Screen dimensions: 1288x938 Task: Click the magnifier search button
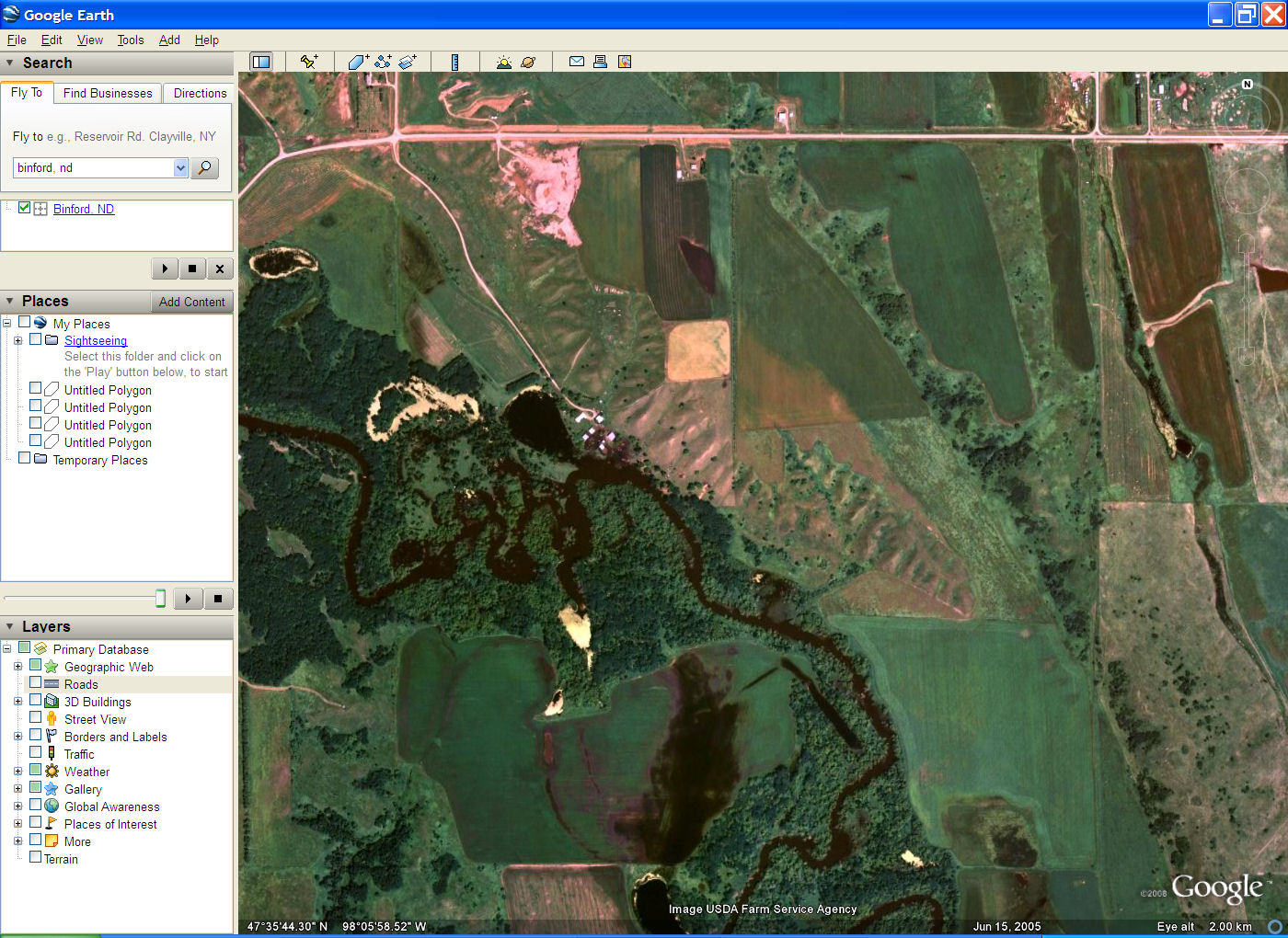(x=204, y=167)
